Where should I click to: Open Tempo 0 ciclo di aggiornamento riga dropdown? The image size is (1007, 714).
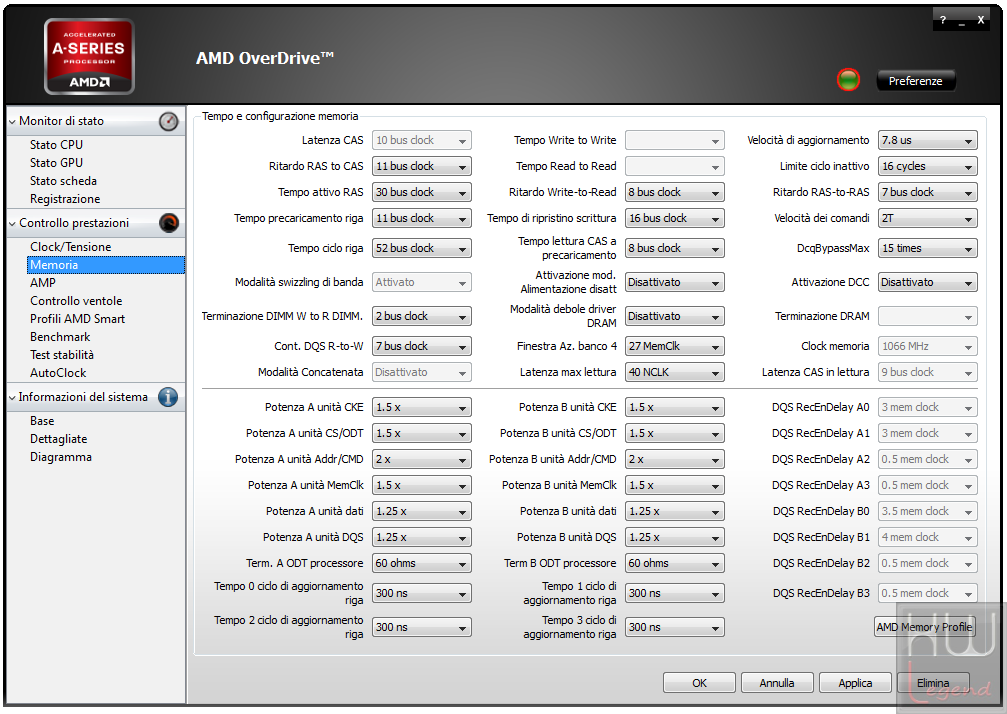coord(421,593)
